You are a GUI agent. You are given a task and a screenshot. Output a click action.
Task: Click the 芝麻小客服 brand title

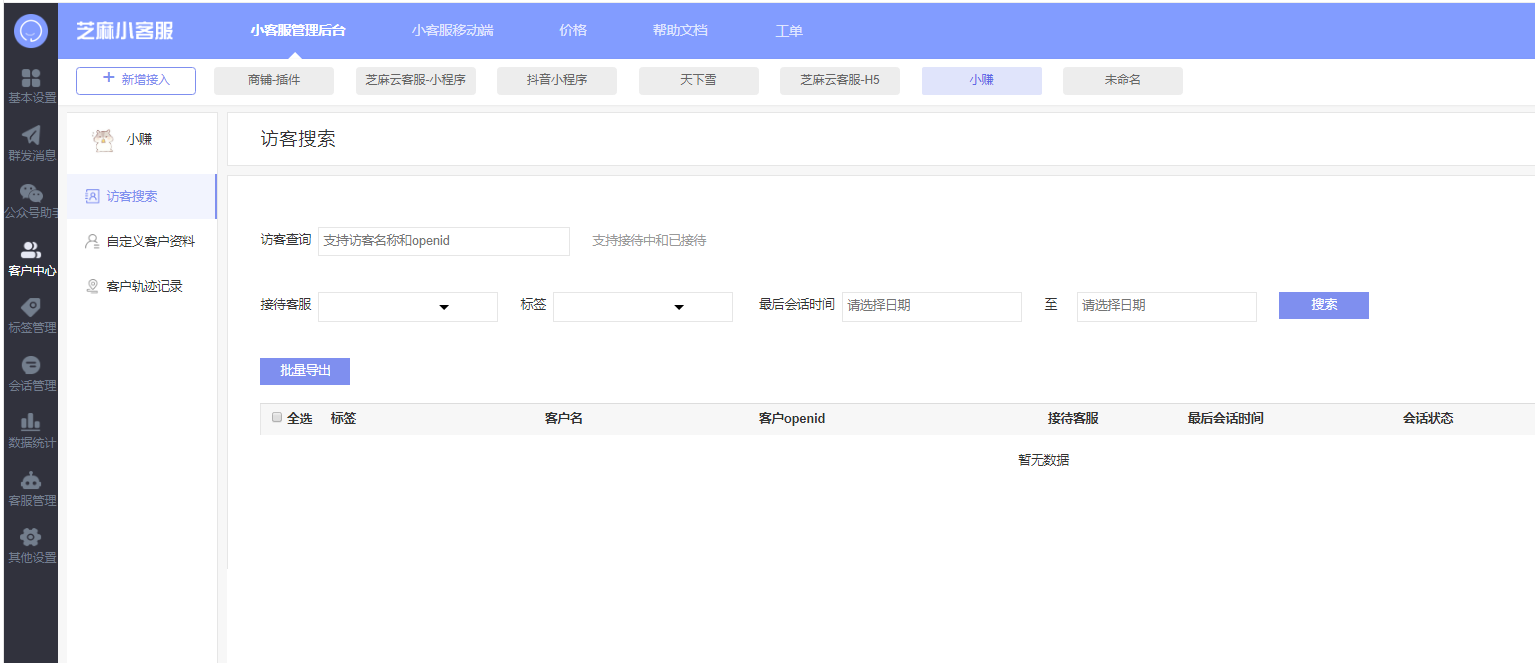click(x=125, y=30)
